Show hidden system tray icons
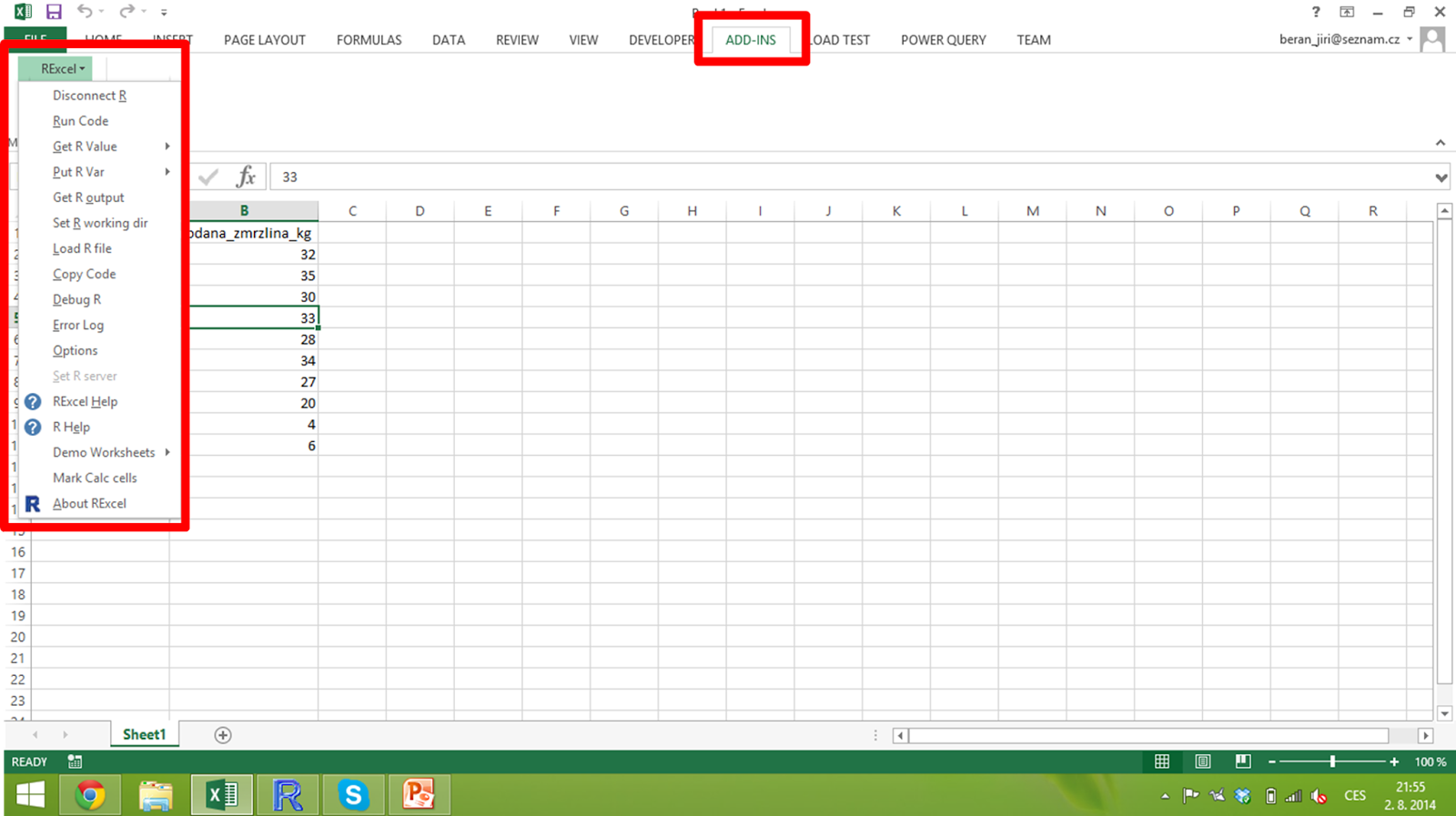1456x816 pixels. tap(1165, 796)
